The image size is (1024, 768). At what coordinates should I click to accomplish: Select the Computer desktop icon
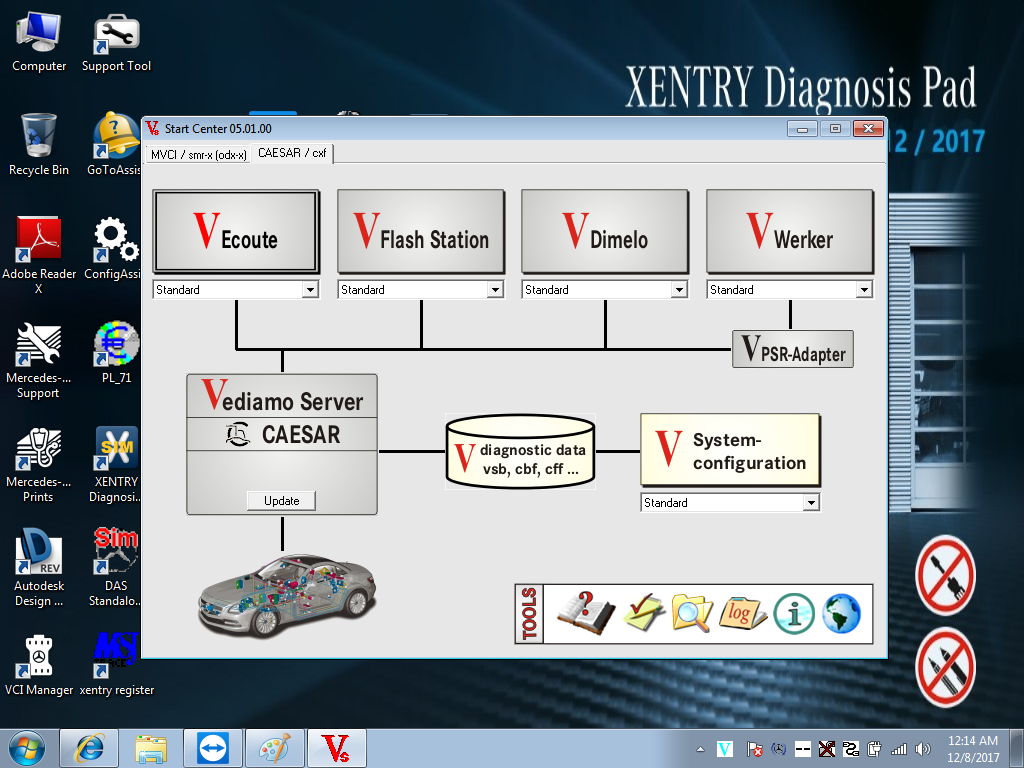[x=39, y=40]
